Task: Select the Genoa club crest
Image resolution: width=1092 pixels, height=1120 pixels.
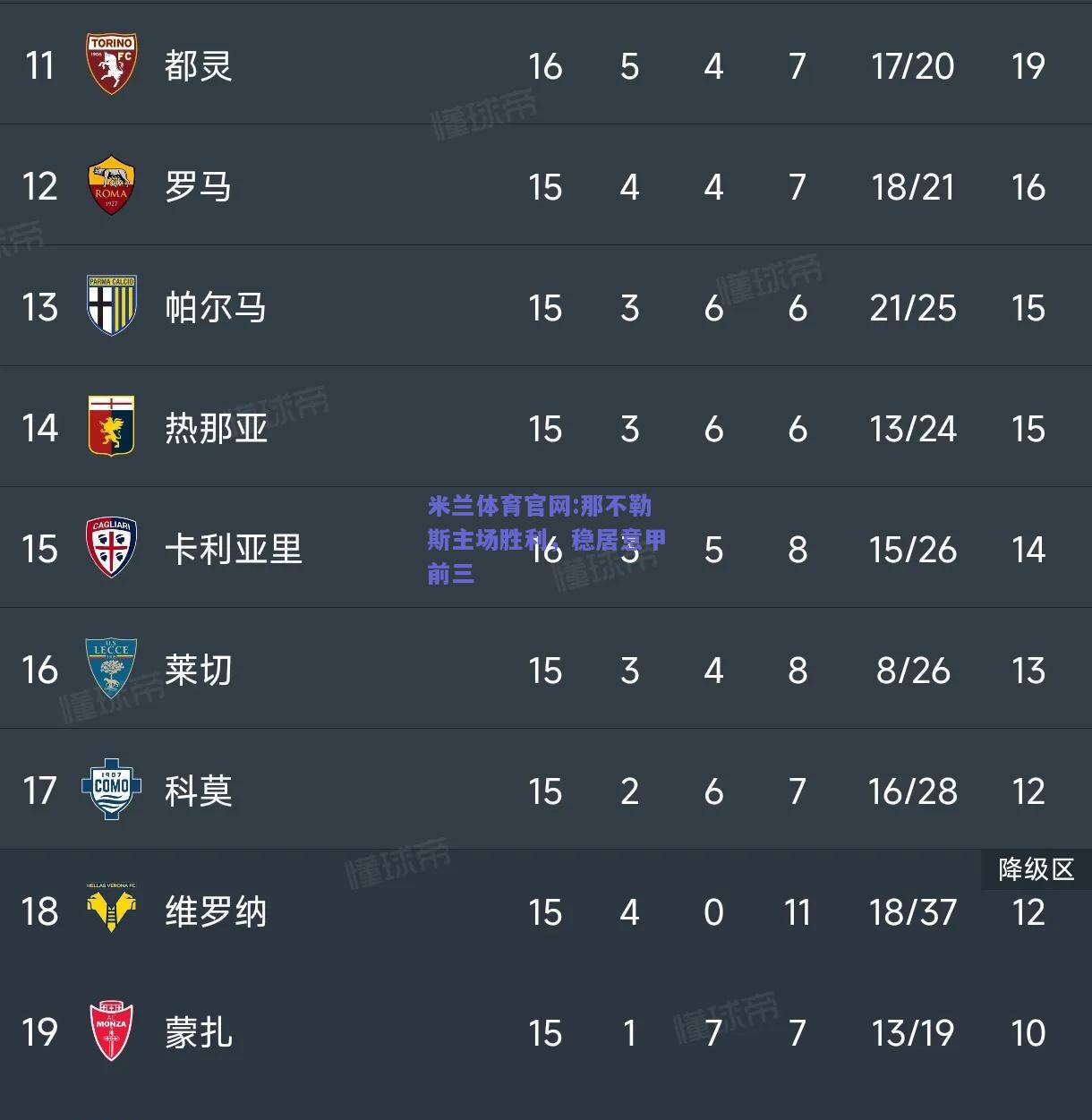Action: pos(111,427)
